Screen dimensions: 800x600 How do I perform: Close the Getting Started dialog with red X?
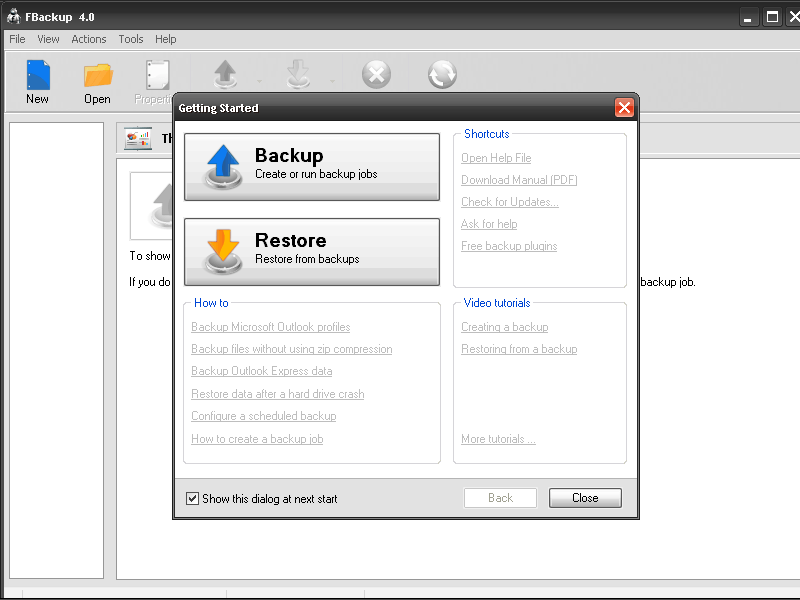[624, 108]
